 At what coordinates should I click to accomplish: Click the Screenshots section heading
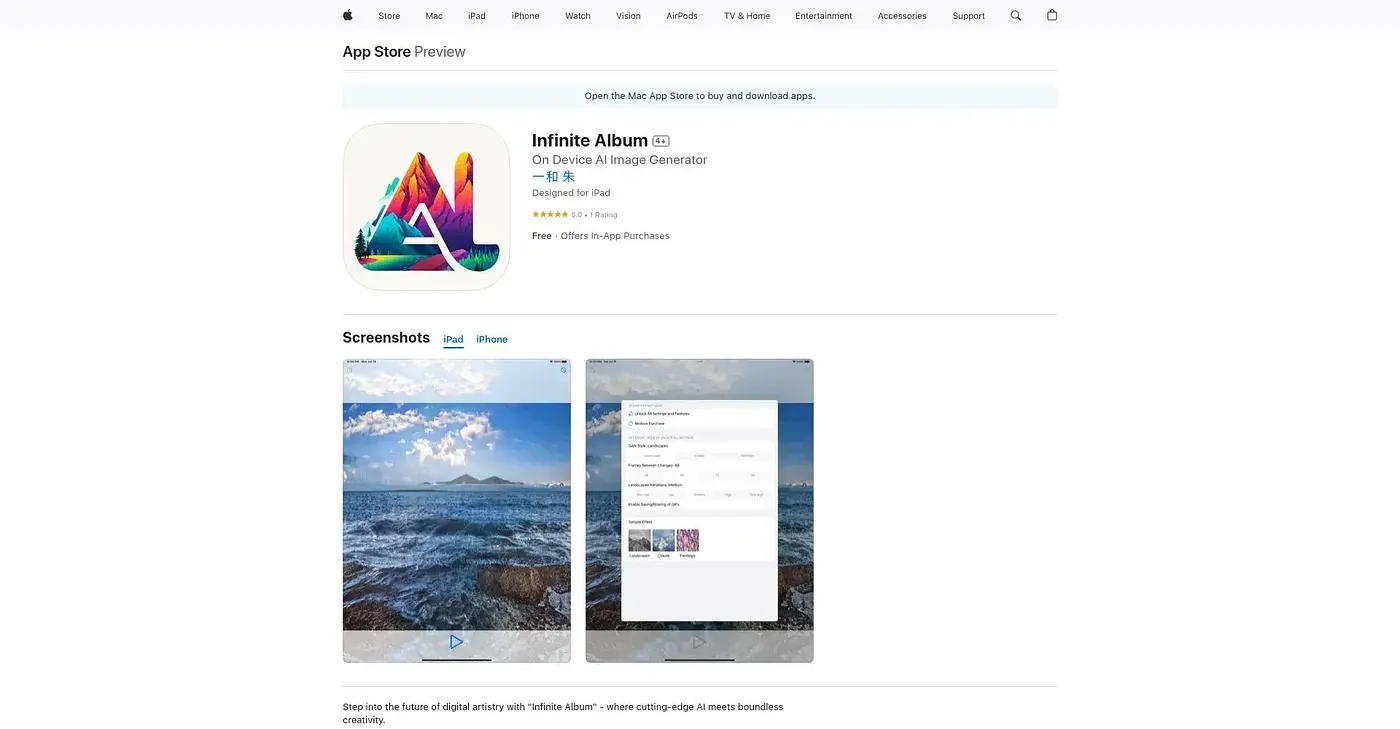[x=386, y=338]
